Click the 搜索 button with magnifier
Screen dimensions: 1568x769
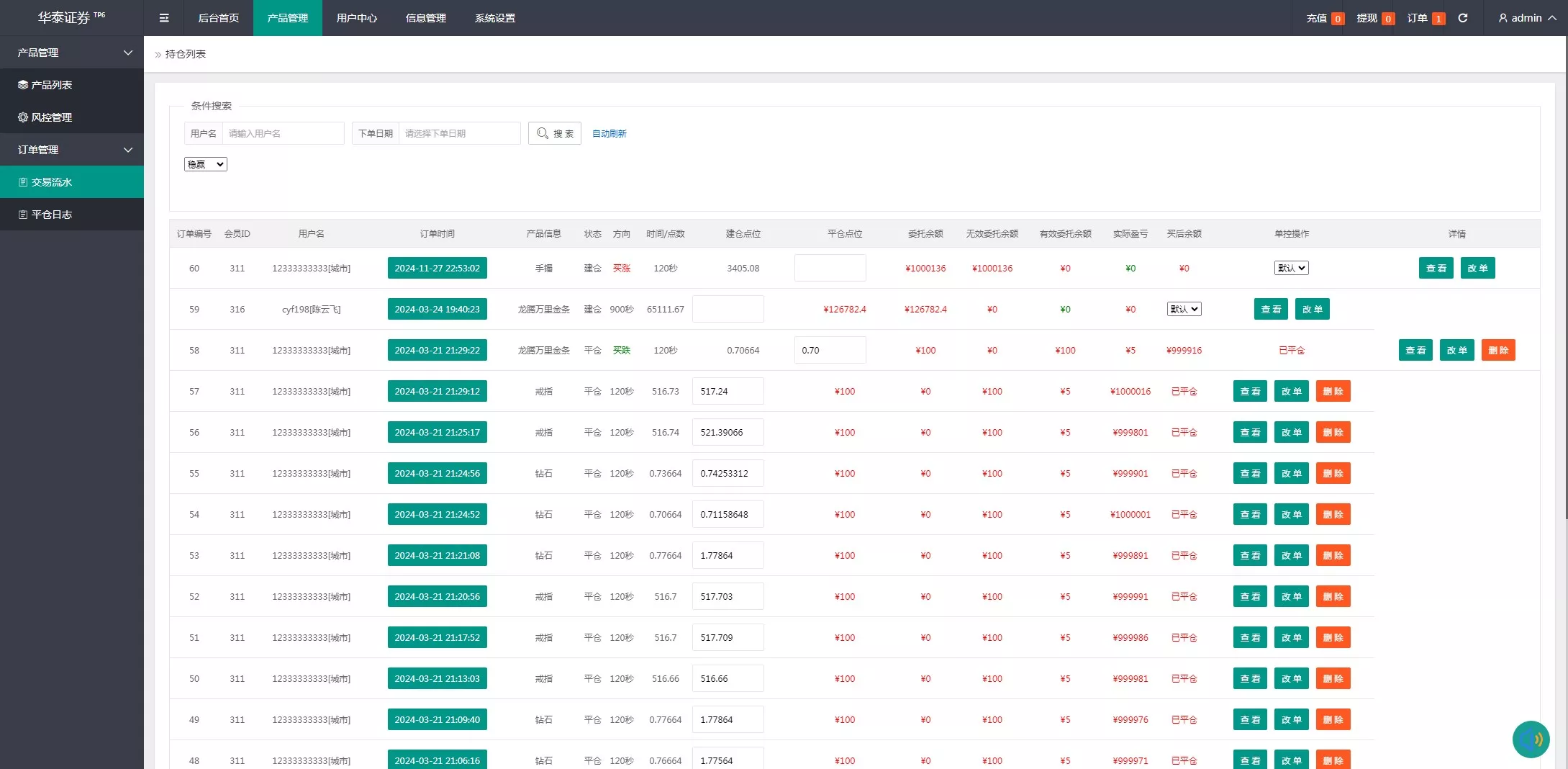555,133
